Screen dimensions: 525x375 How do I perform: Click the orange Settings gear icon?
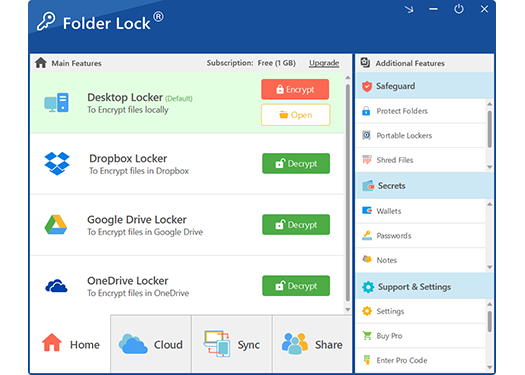pyautogui.click(x=367, y=311)
